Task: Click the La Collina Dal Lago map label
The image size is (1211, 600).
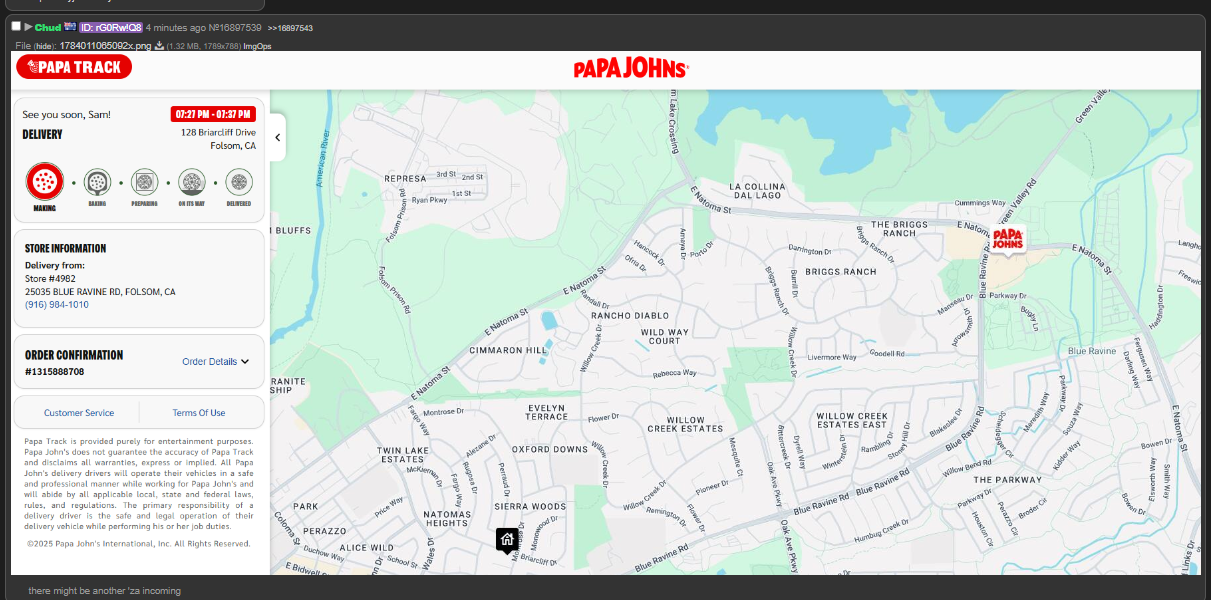Action: 759,191
